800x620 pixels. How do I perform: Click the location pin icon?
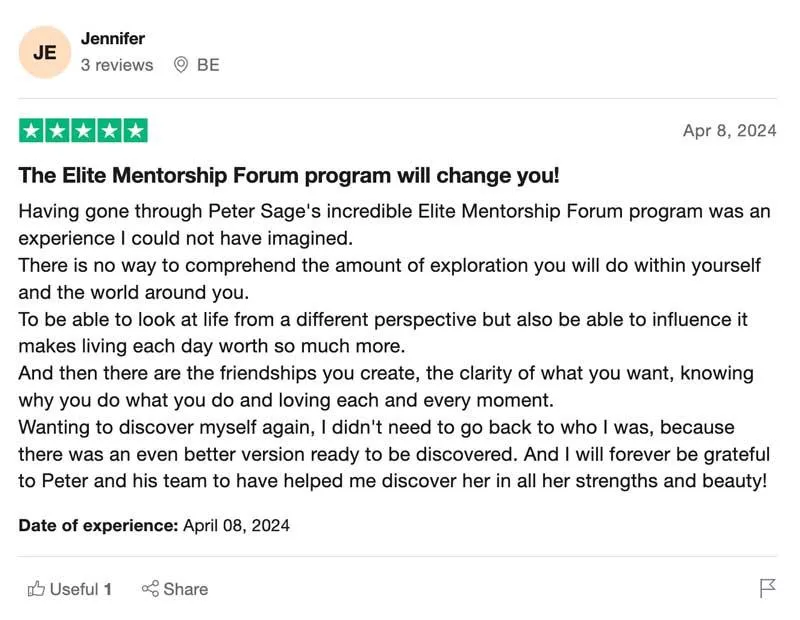[181, 65]
